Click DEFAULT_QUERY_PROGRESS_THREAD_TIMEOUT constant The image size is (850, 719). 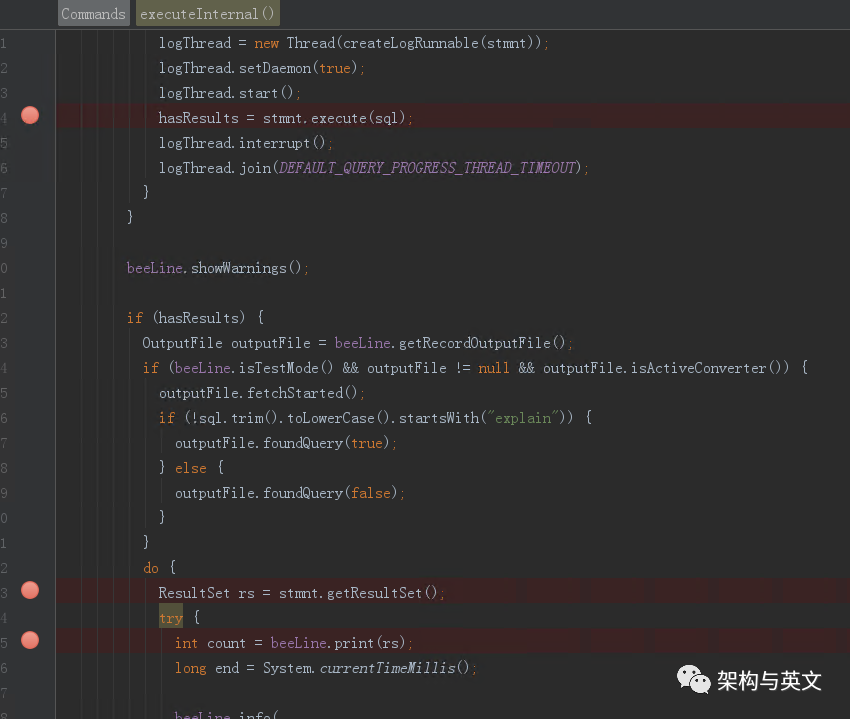tap(427, 168)
